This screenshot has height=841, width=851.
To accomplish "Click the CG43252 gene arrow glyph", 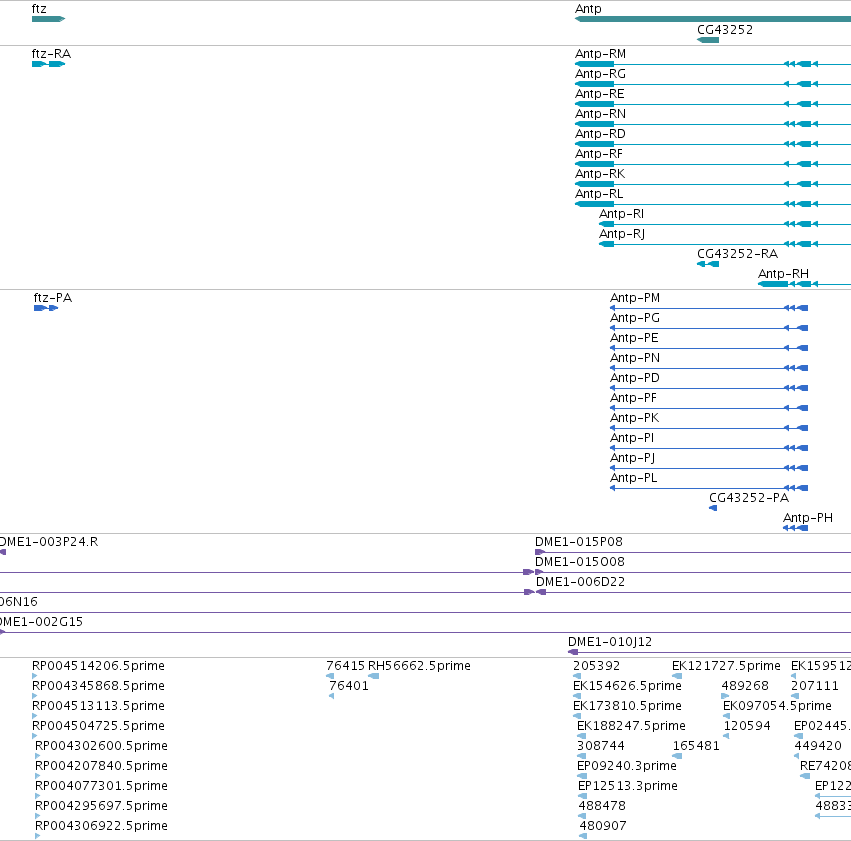I will point(708,40).
